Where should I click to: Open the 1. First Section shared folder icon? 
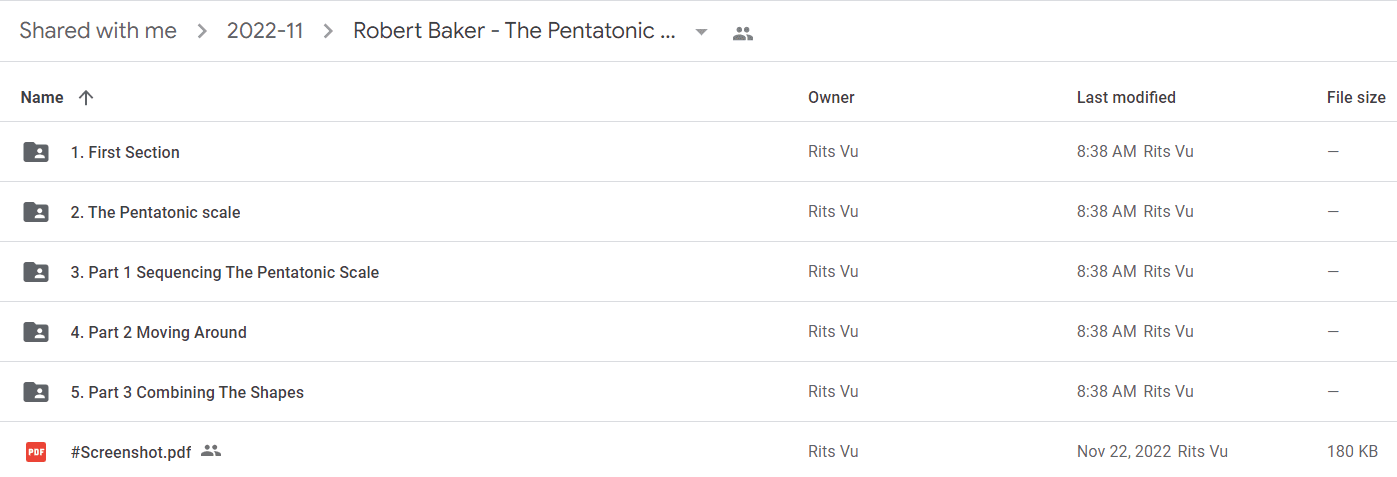36,152
